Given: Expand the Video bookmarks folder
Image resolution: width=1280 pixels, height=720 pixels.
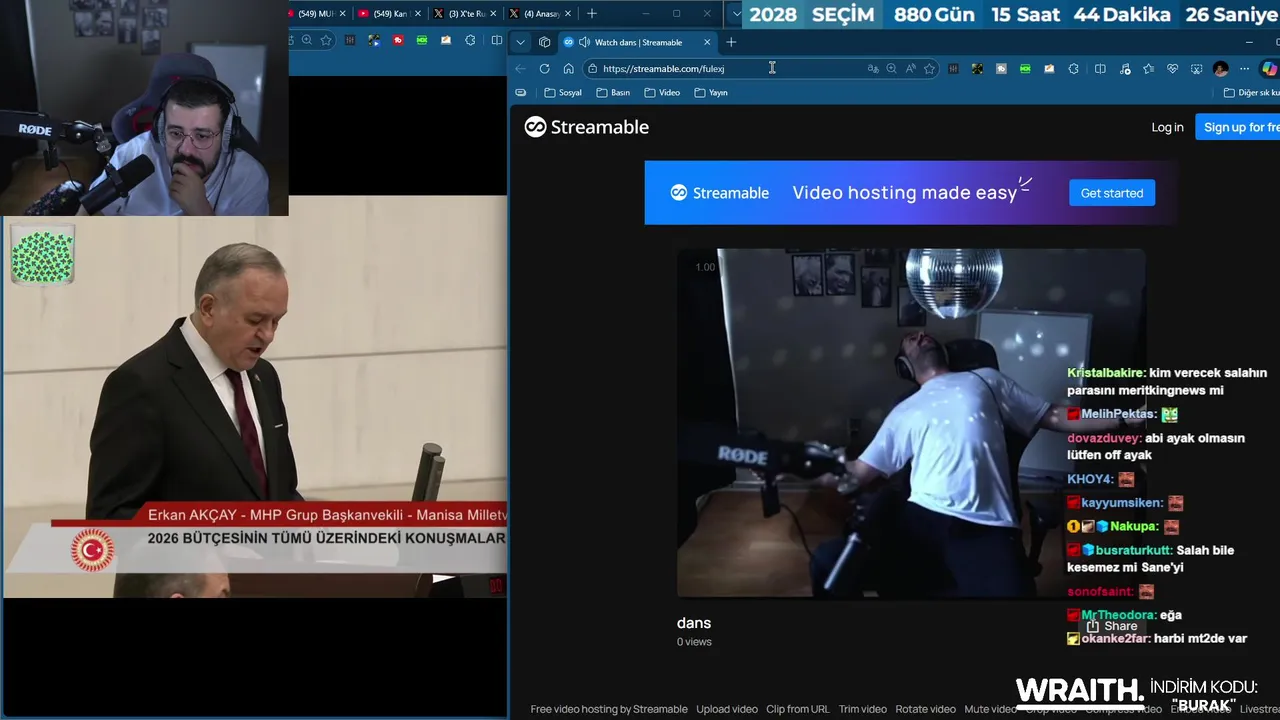Looking at the screenshot, I should (662, 92).
